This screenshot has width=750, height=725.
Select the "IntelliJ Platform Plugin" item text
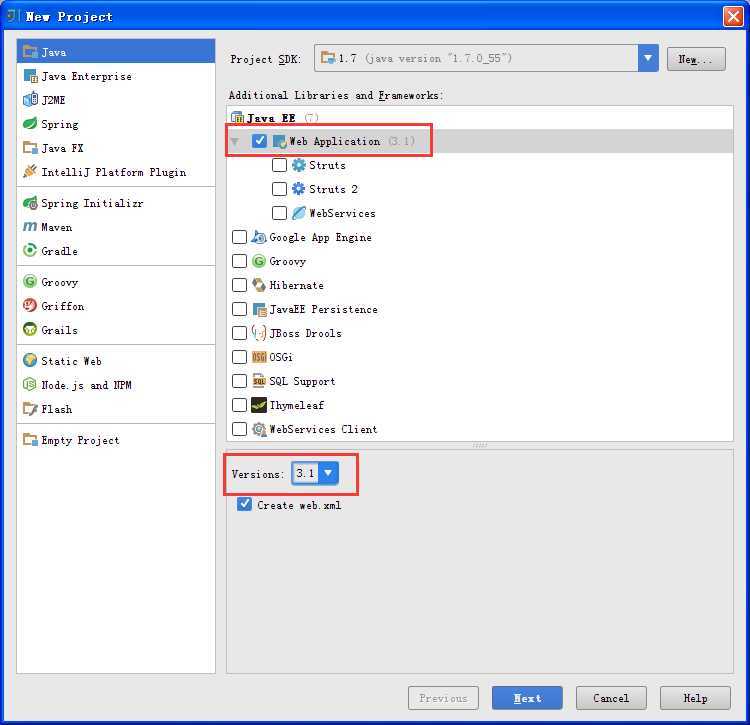[x=114, y=172]
